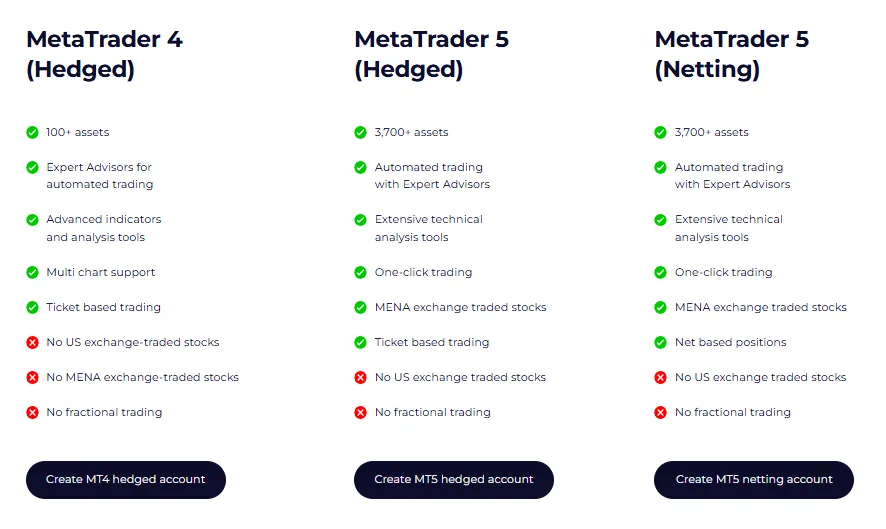Click green check by Expert Advisors for automated trading

coord(33,167)
